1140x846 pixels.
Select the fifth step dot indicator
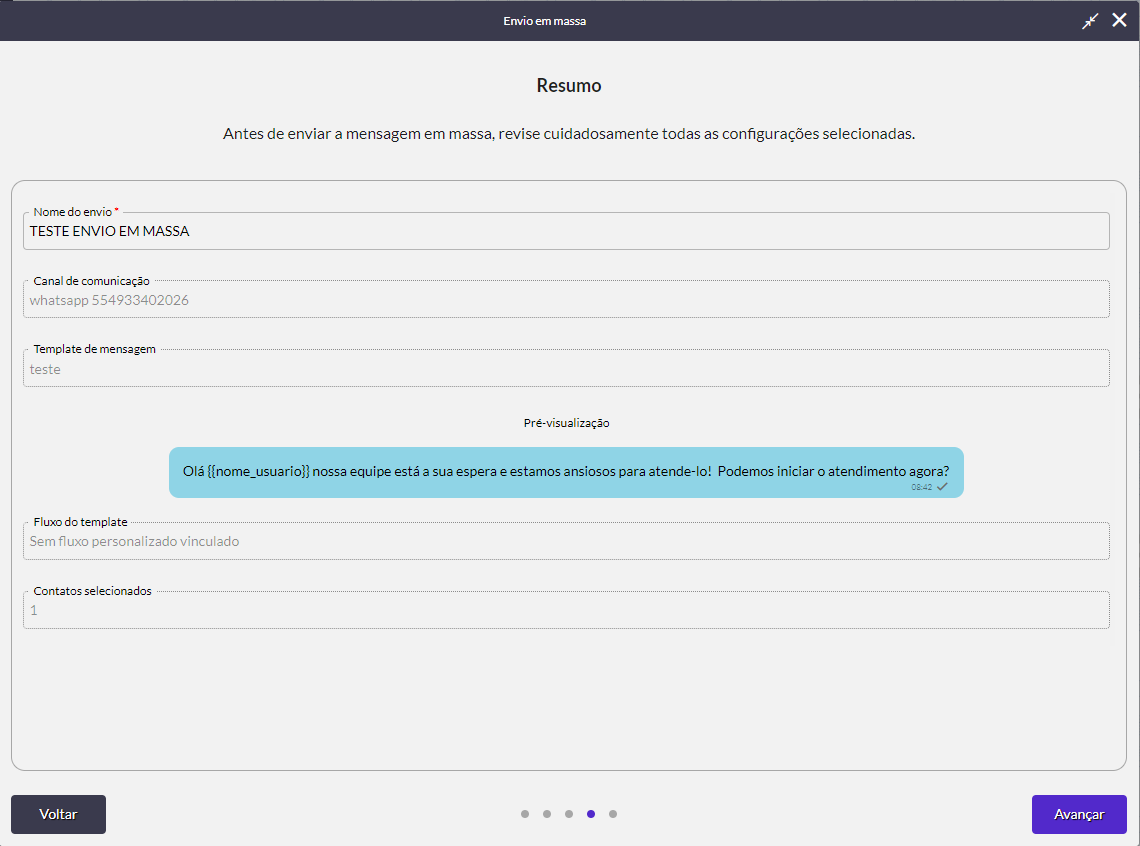click(613, 814)
